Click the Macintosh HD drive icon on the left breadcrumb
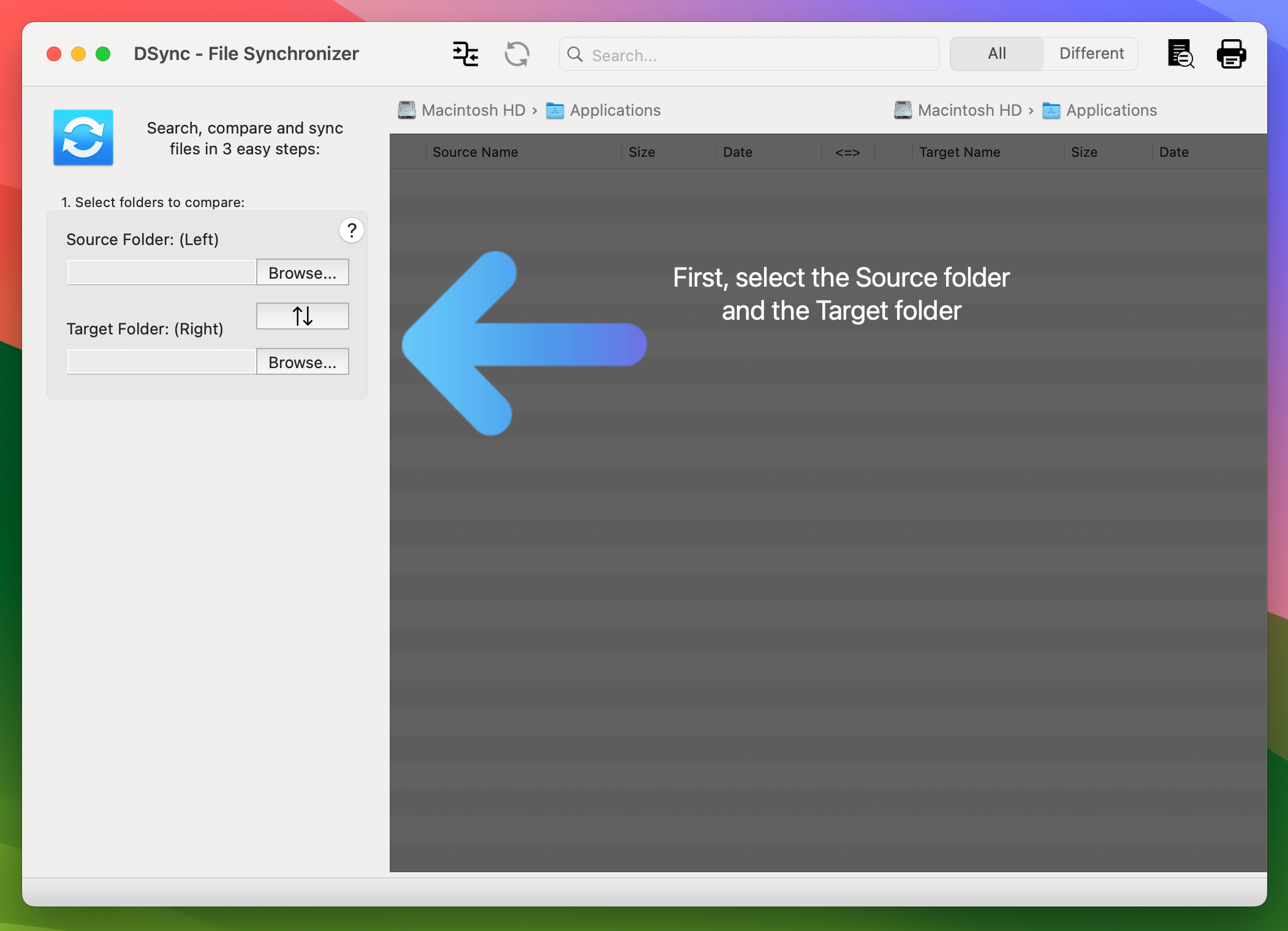 pyautogui.click(x=407, y=110)
